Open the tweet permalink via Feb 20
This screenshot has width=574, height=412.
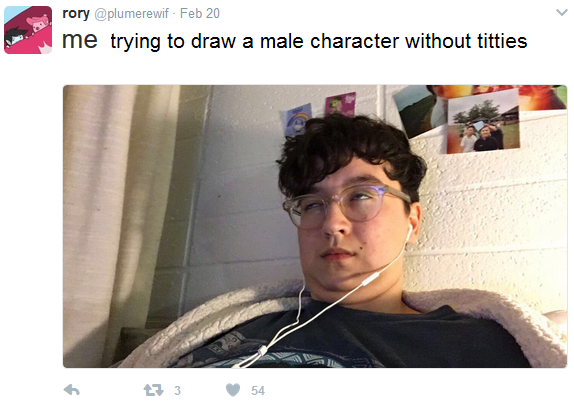[200, 14]
